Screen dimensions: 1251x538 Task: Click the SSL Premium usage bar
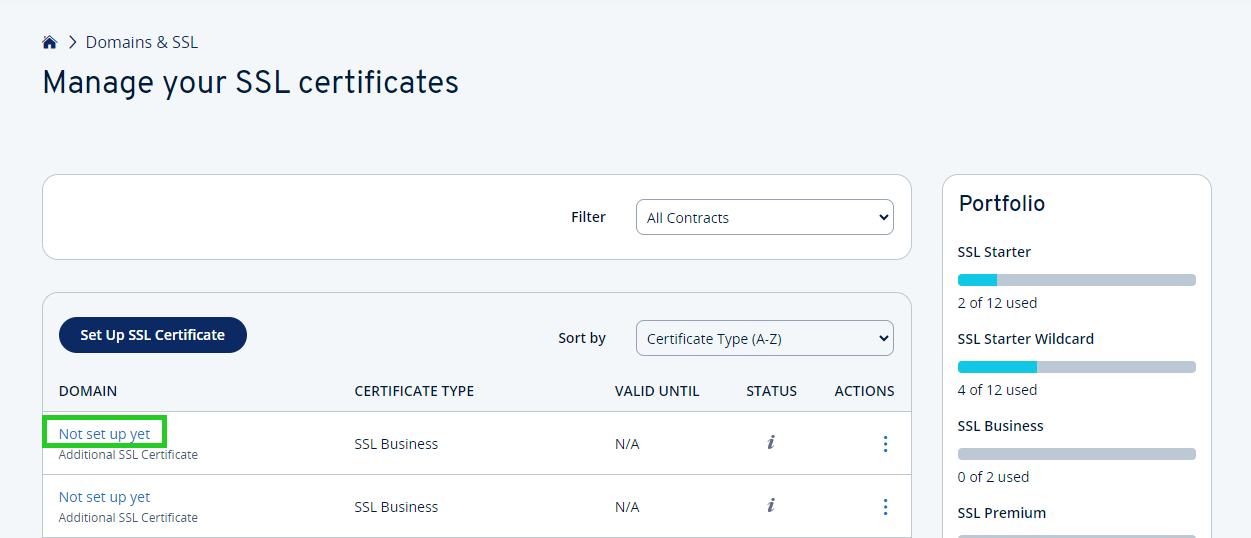coord(1076,535)
